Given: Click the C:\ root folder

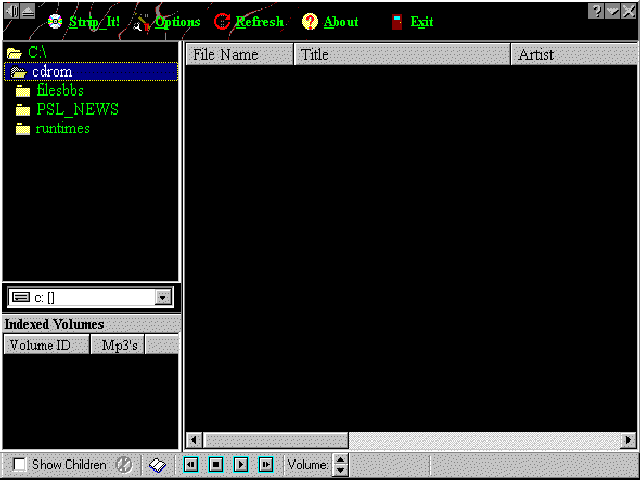Looking at the screenshot, I should pos(36,53).
